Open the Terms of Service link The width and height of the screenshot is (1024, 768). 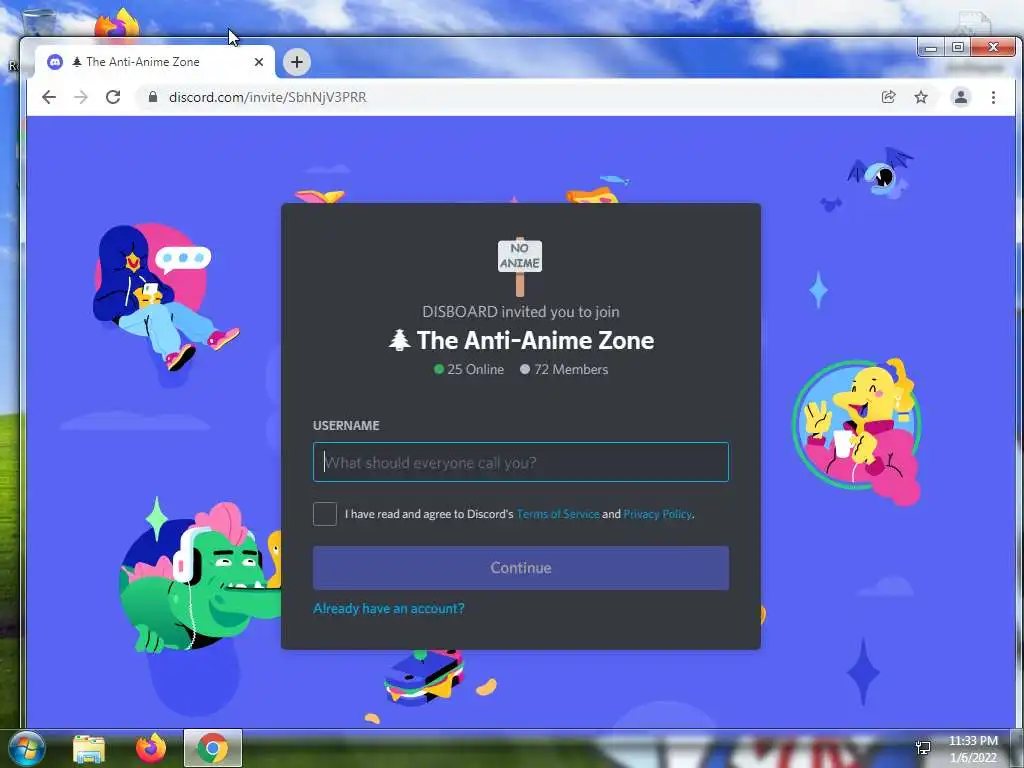[558, 514]
